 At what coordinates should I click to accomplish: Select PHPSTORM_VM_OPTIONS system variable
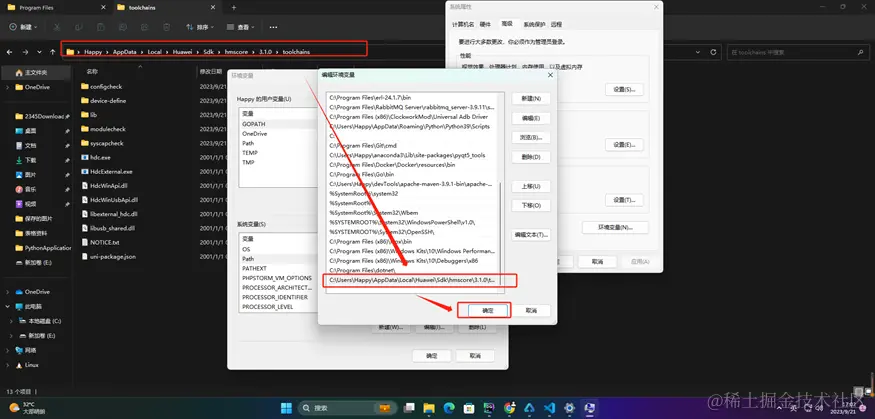[278, 278]
